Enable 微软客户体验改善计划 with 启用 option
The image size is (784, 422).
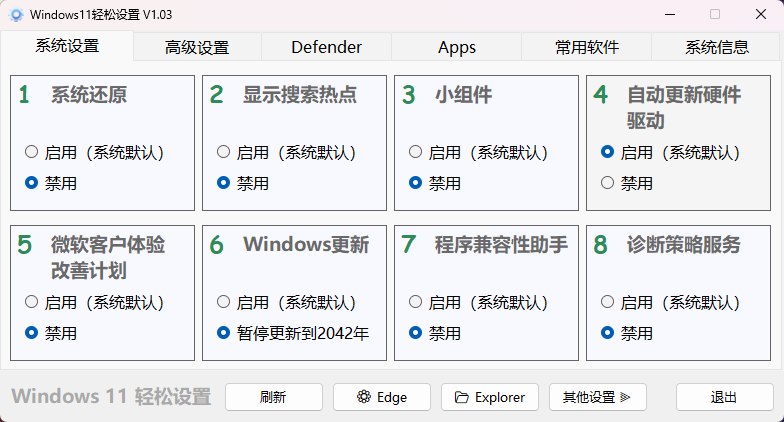point(94,302)
